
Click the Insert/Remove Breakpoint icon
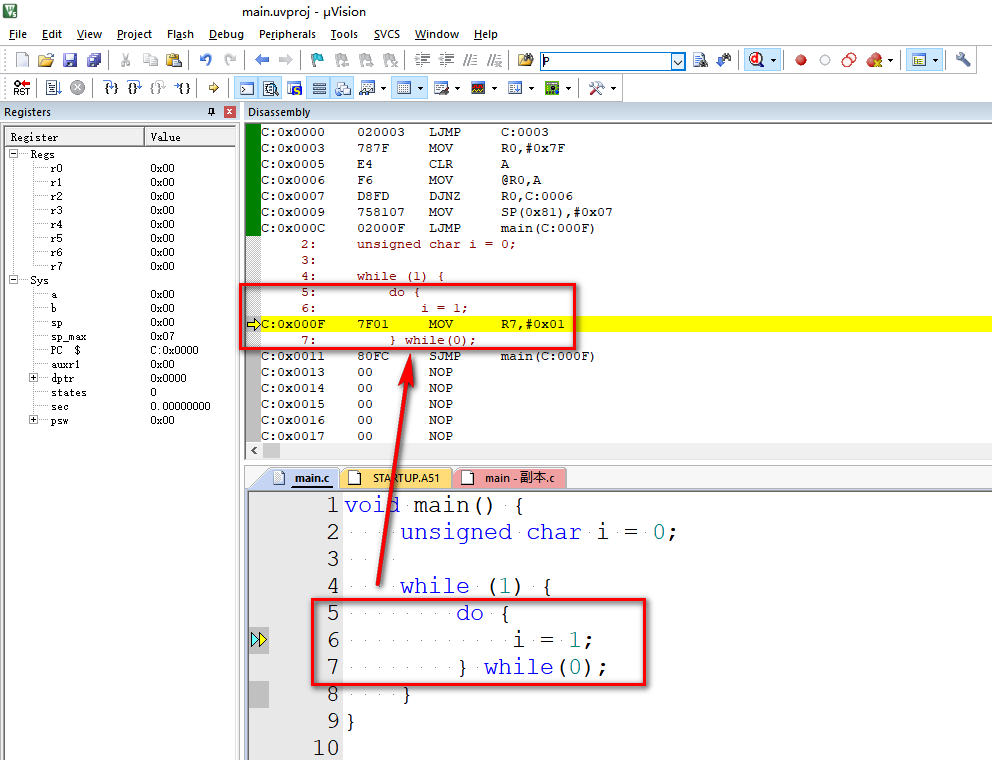coord(801,61)
